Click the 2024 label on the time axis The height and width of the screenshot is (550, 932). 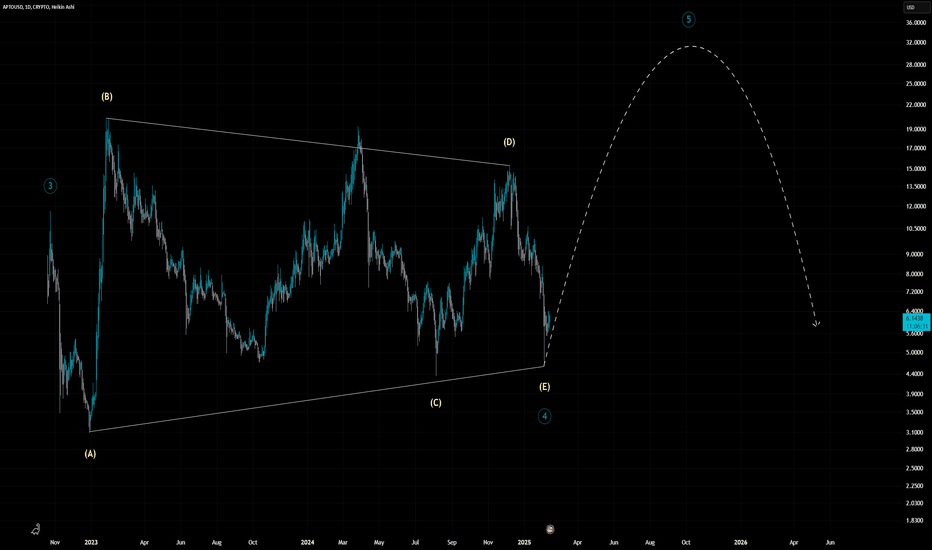(x=307, y=542)
